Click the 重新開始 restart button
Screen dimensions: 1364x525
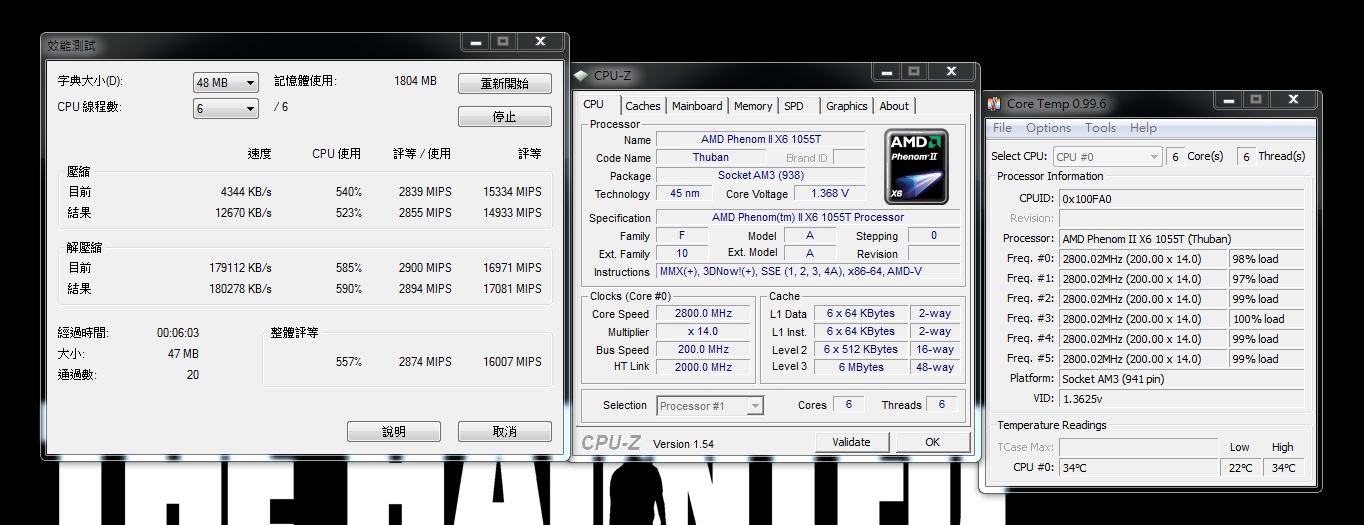[x=505, y=83]
